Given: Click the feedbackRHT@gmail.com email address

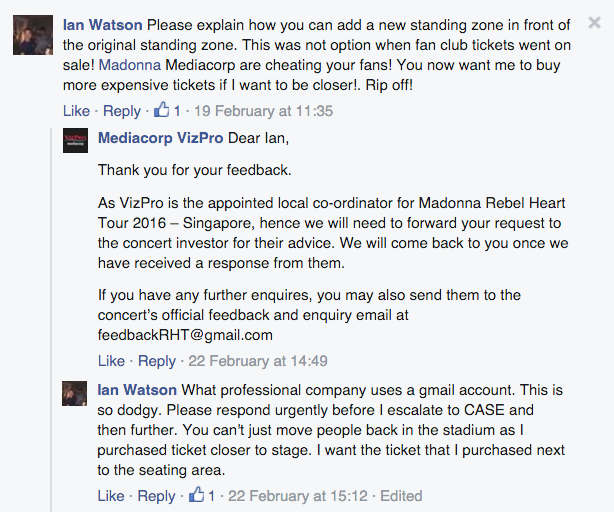Looking at the screenshot, I should coord(185,335).
